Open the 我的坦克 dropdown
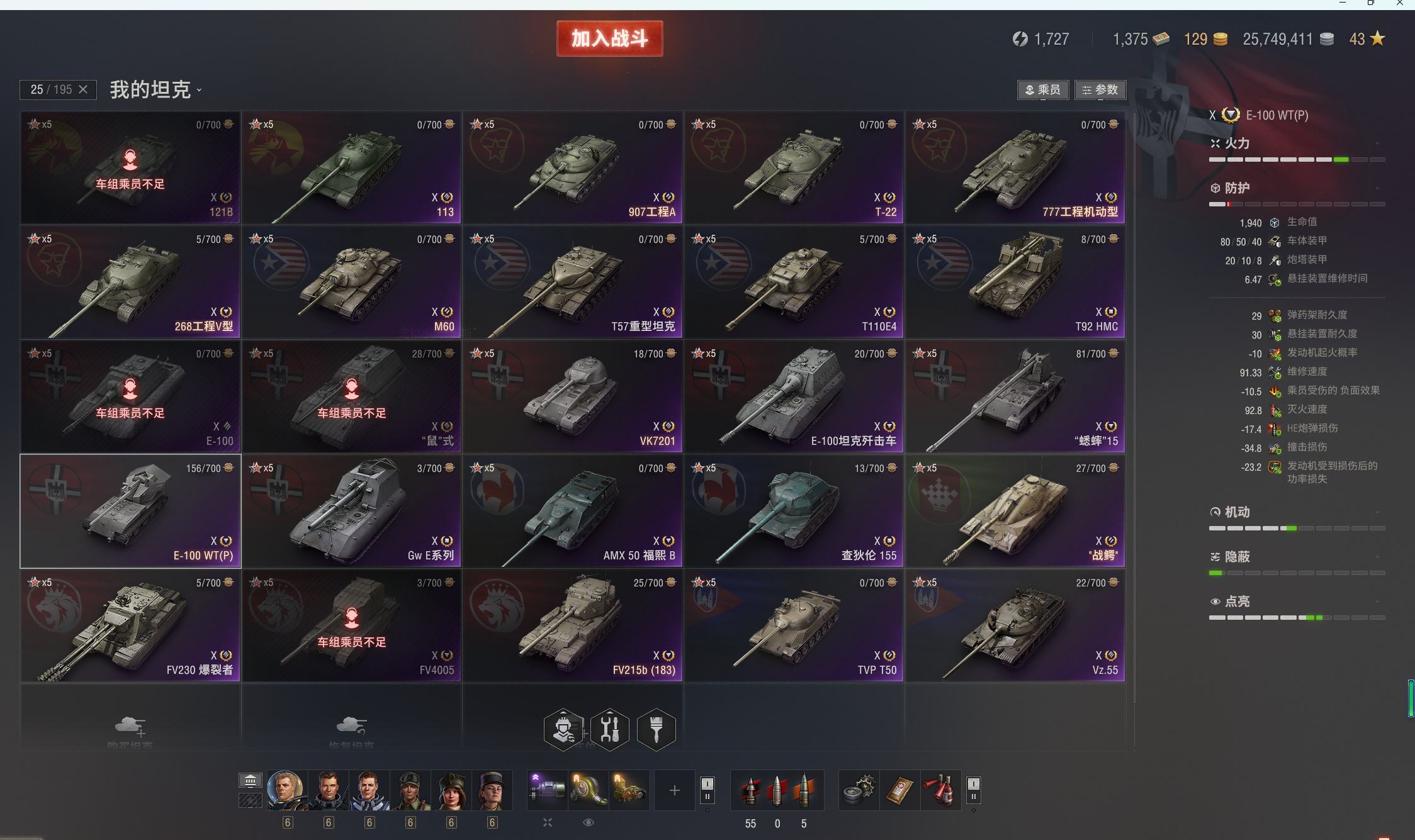This screenshot has height=840, width=1415. coord(155,89)
